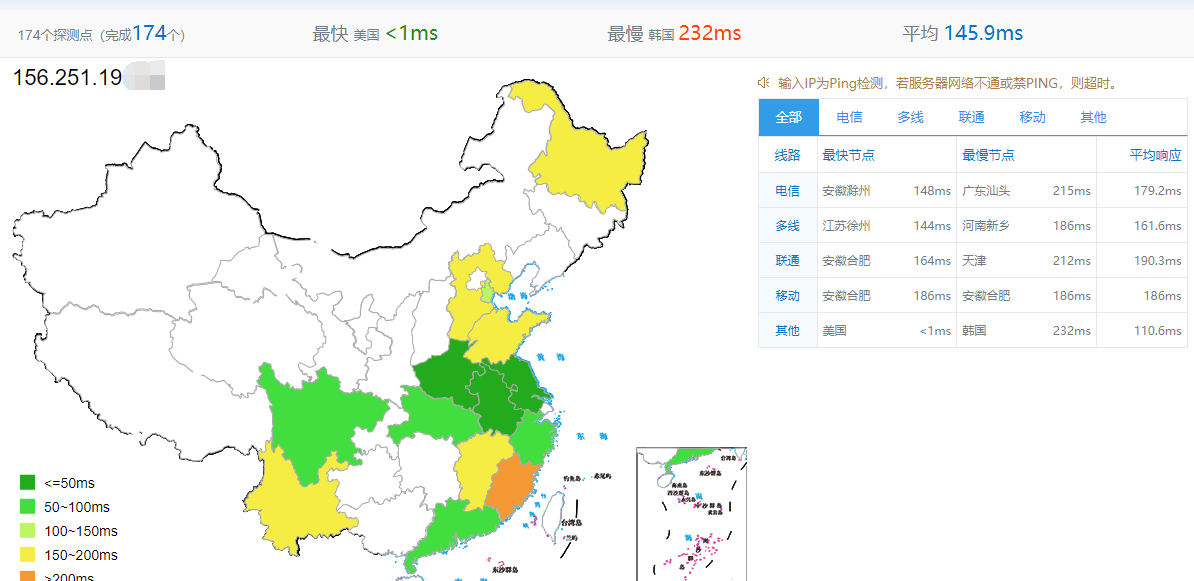Click the orange Fujian province on map
The width and height of the screenshot is (1194, 581).
pos(513,487)
